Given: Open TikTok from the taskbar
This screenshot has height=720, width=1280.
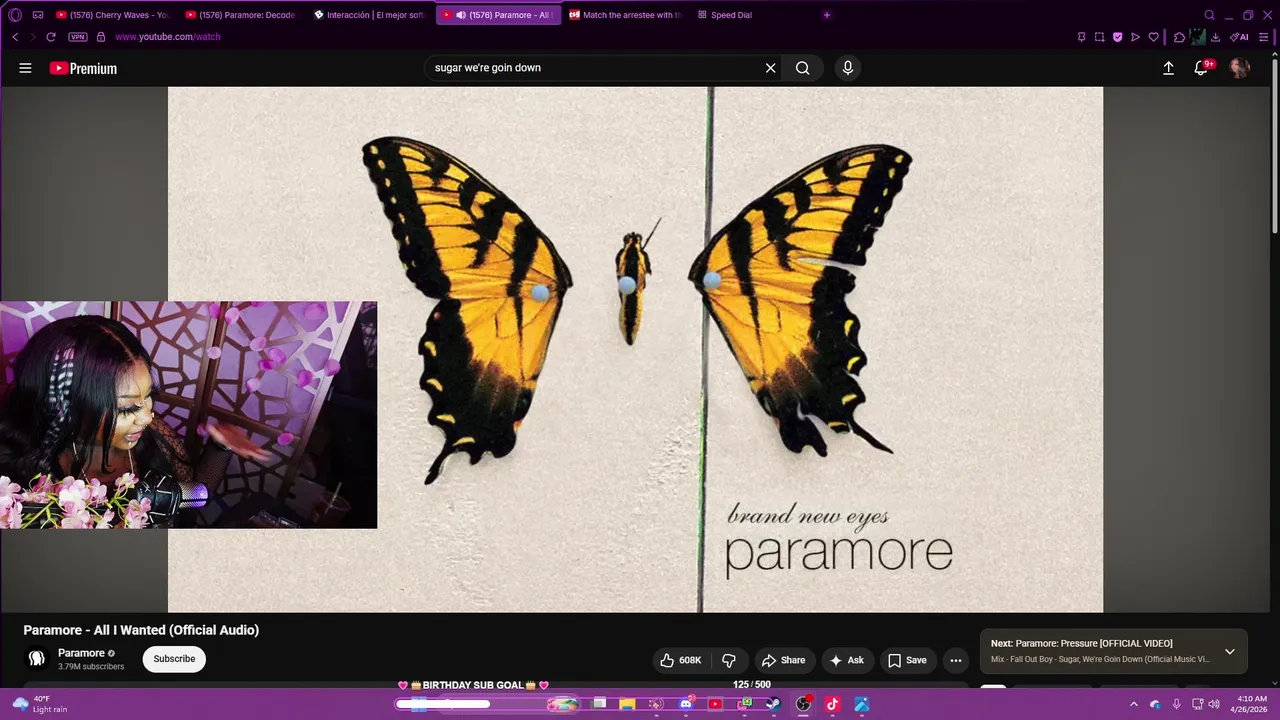Looking at the screenshot, I should pyautogui.click(x=832, y=704).
